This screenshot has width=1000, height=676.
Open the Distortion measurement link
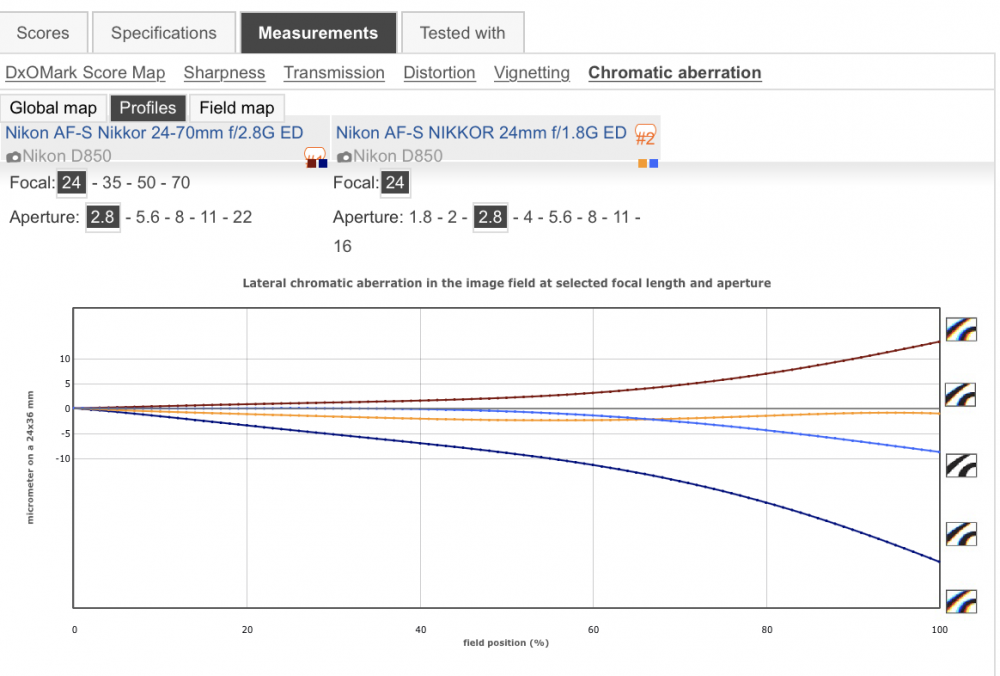click(439, 73)
